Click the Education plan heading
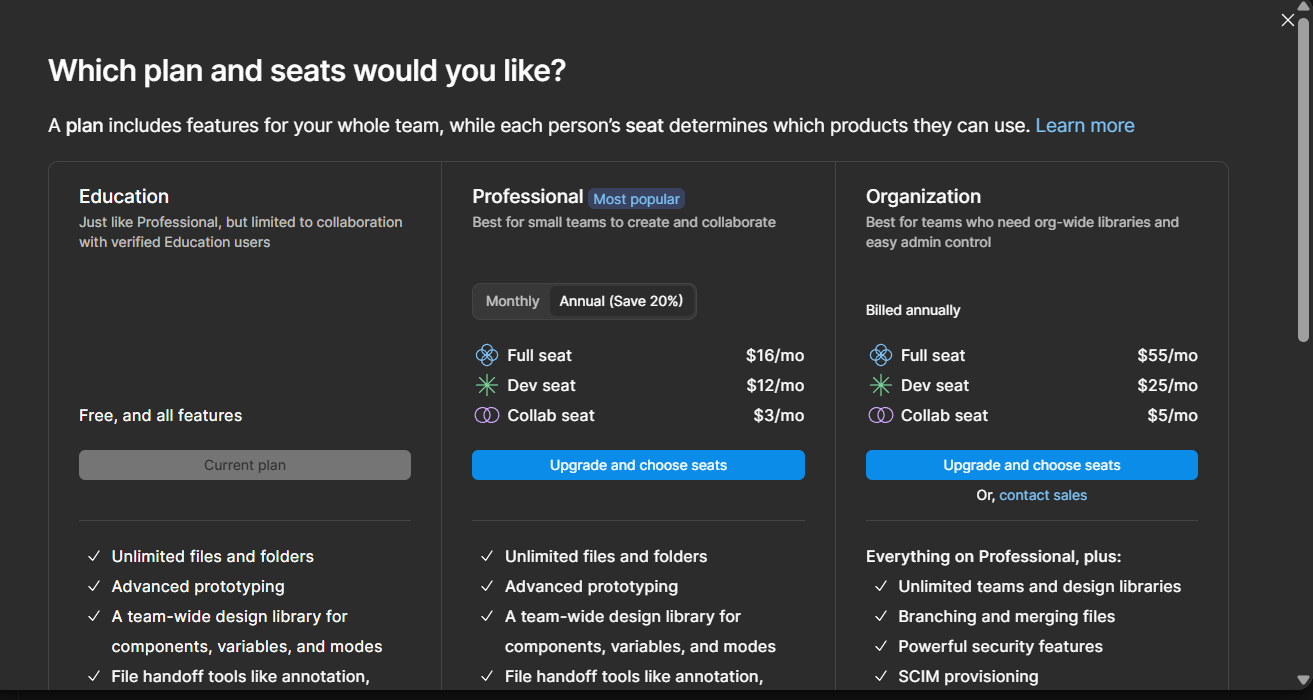The height and width of the screenshot is (700, 1313). [x=124, y=196]
